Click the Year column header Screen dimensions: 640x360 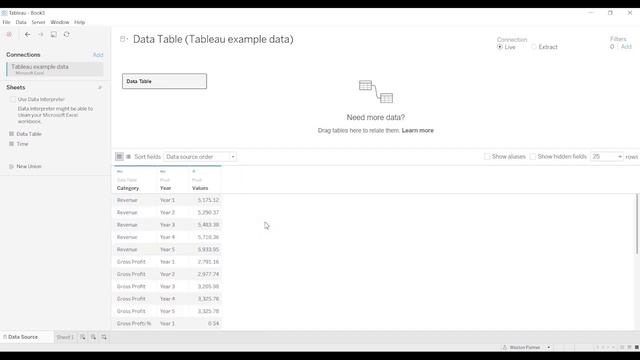pyautogui.click(x=165, y=188)
